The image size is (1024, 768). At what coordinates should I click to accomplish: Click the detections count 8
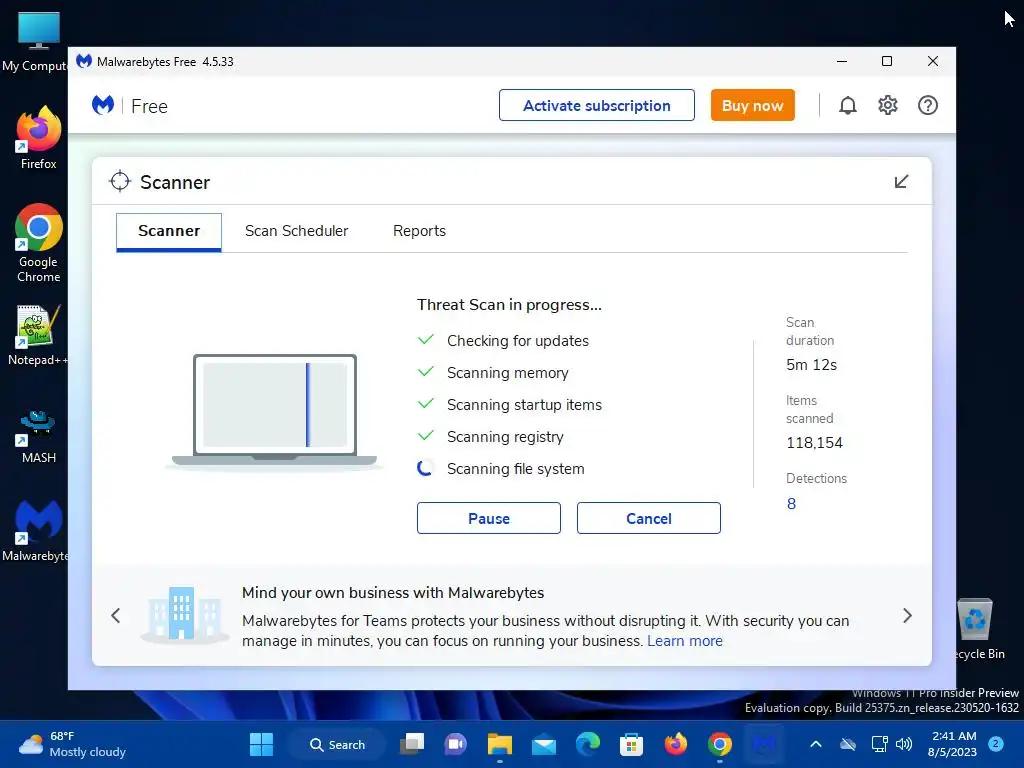(791, 504)
